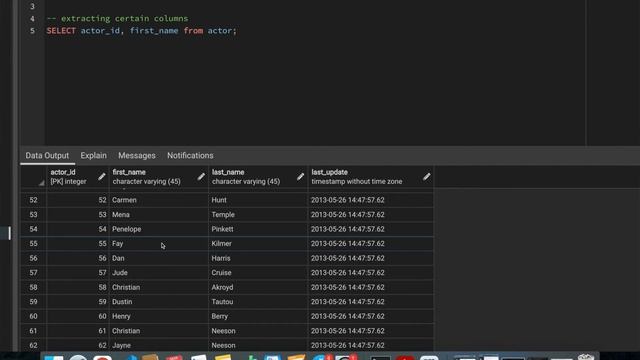Select the last_name column header
This screenshot has width=640, height=360.
point(258,177)
